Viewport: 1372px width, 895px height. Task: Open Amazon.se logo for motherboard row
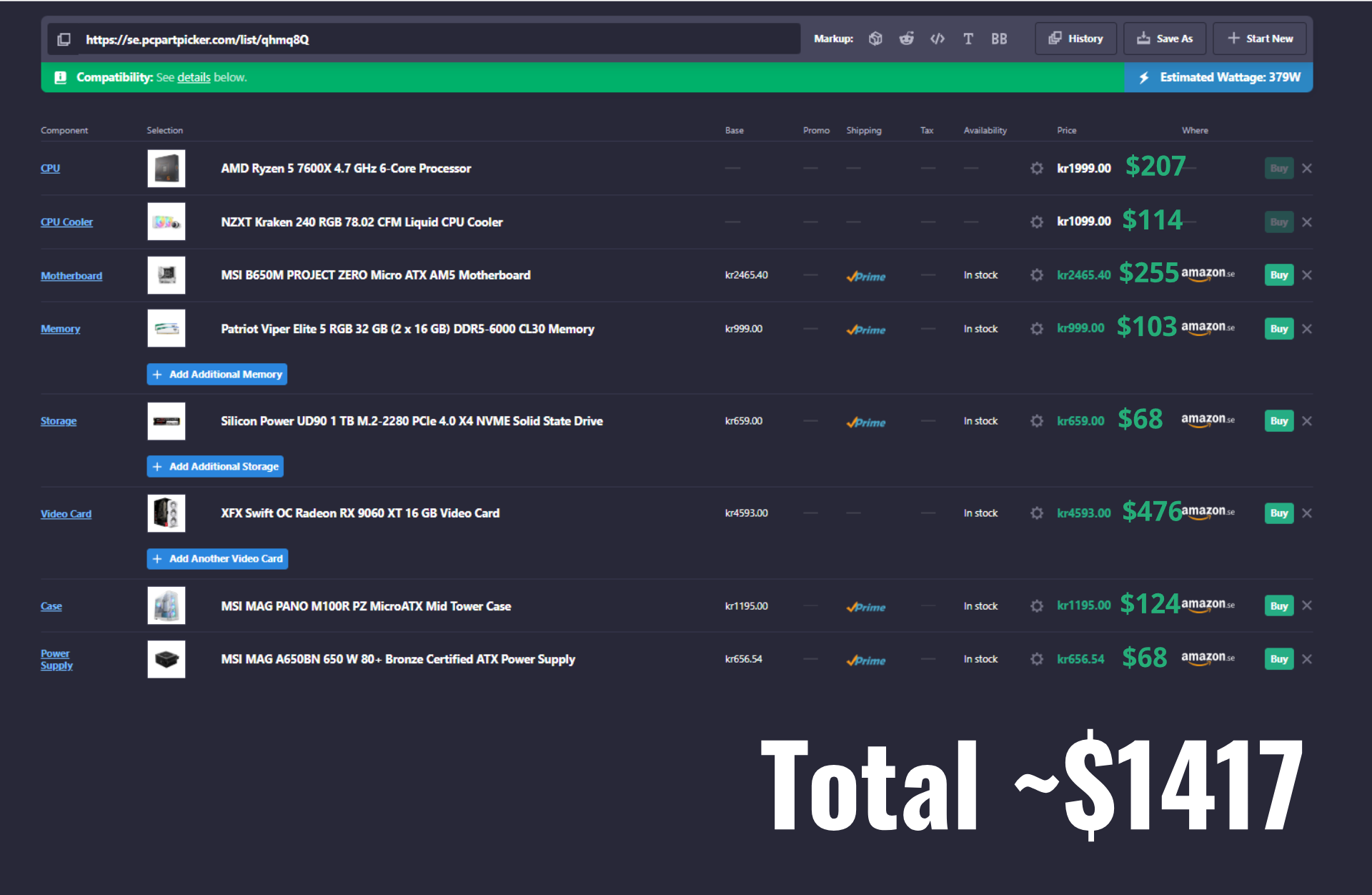point(1208,274)
